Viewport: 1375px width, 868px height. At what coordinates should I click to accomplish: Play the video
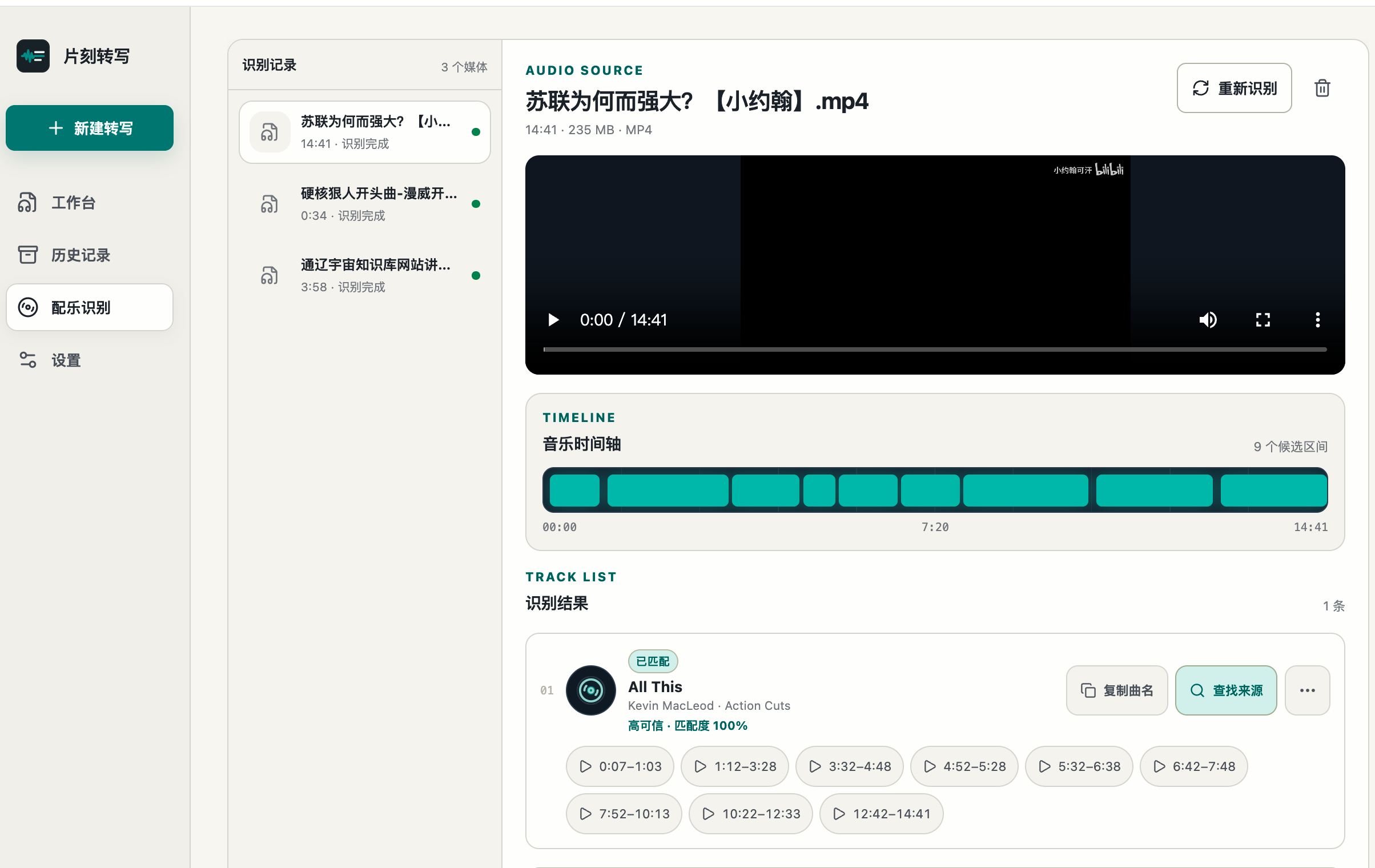point(553,320)
